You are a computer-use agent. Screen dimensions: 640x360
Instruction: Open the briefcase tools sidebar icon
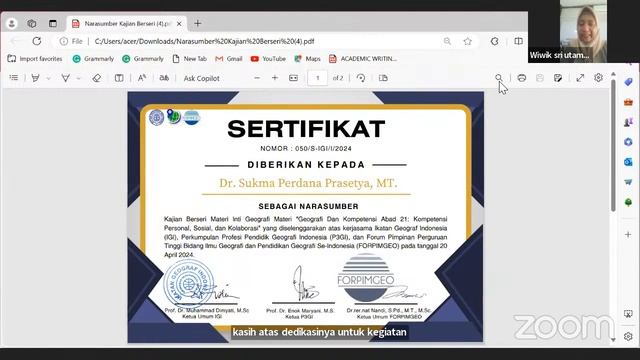pos(628,102)
